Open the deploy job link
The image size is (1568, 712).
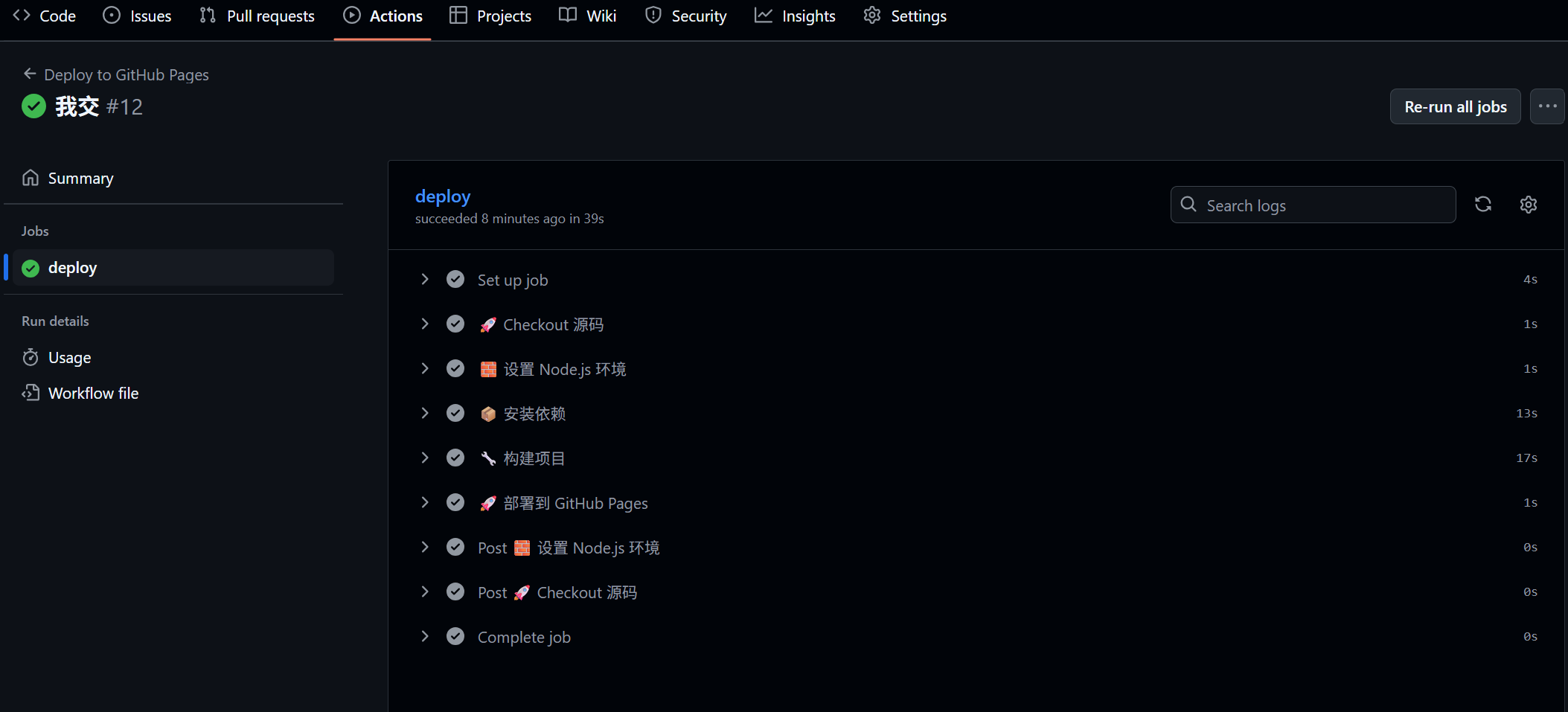pos(442,196)
